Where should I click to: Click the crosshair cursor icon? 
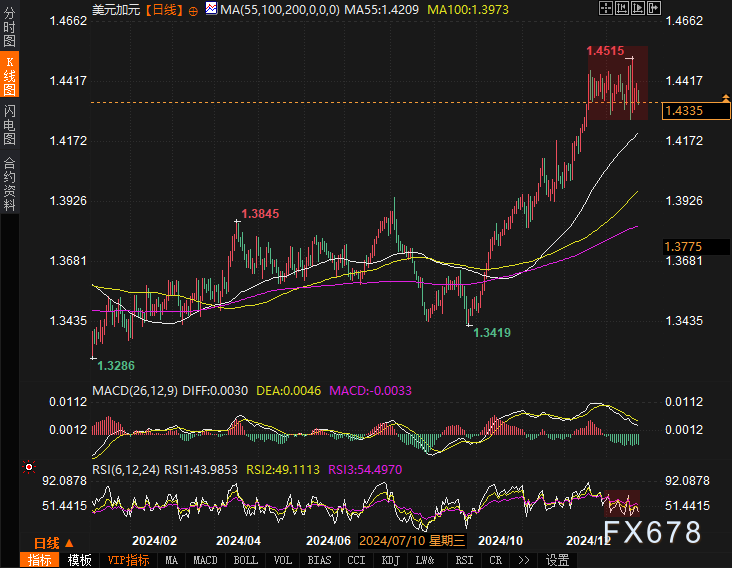click(x=605, y=8)
